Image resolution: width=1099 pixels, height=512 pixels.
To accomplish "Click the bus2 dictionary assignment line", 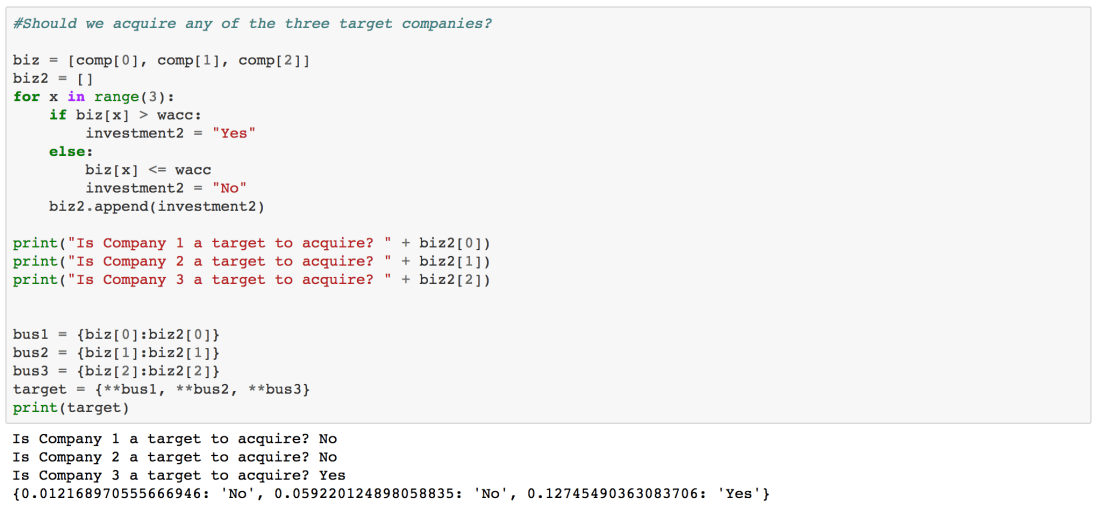I will click(116, 352).
